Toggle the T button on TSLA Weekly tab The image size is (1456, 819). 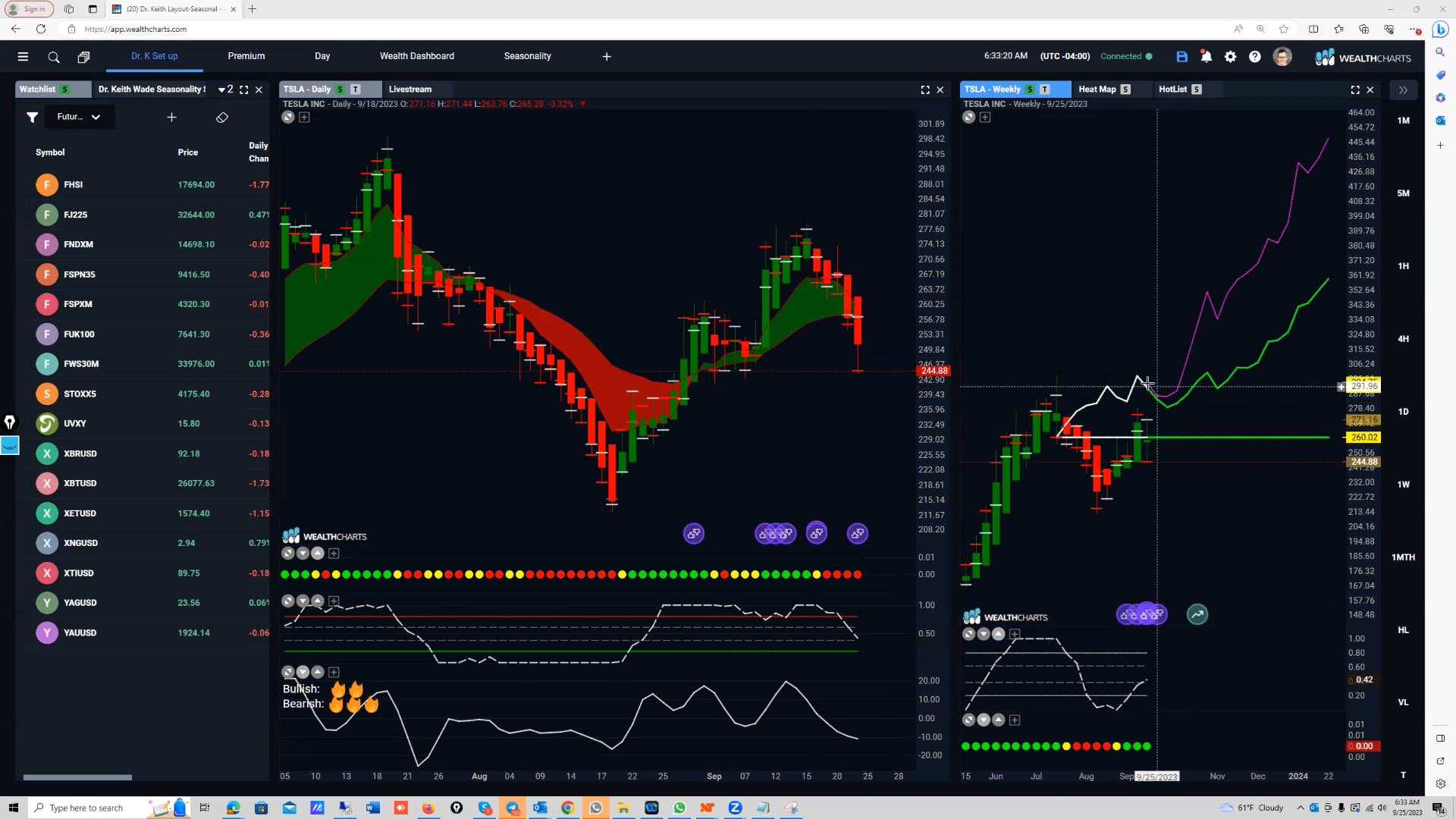(1045, 89)
